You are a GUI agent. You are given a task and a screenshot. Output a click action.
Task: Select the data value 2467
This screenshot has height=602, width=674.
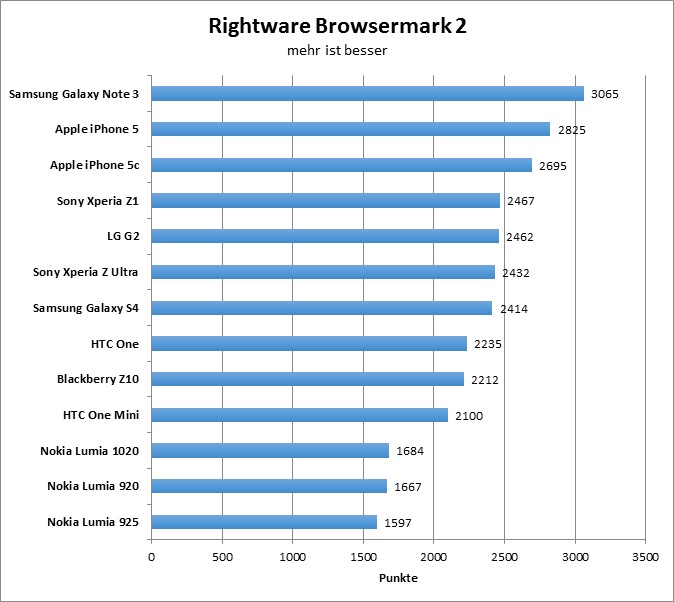point(521,201)
